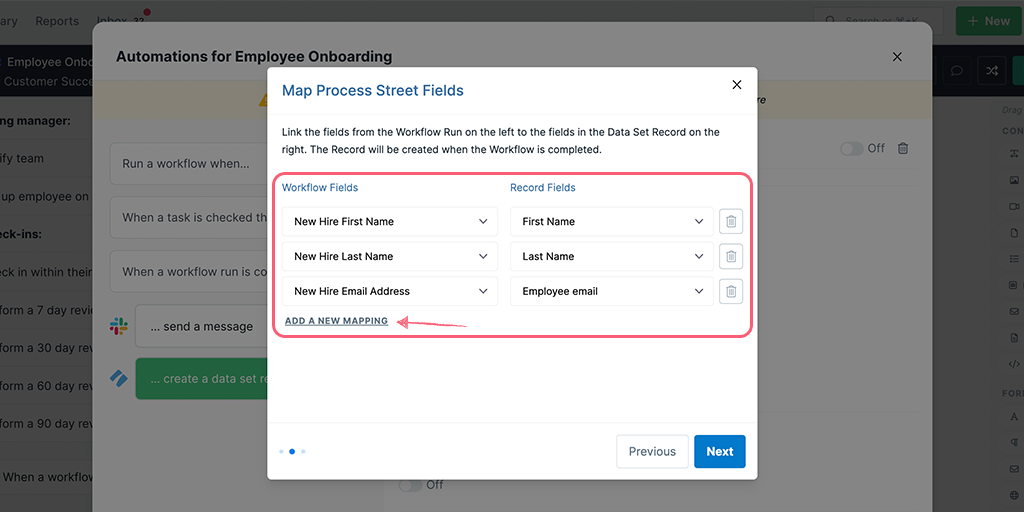Open the comments speech bubble icon

click(957, 71)
